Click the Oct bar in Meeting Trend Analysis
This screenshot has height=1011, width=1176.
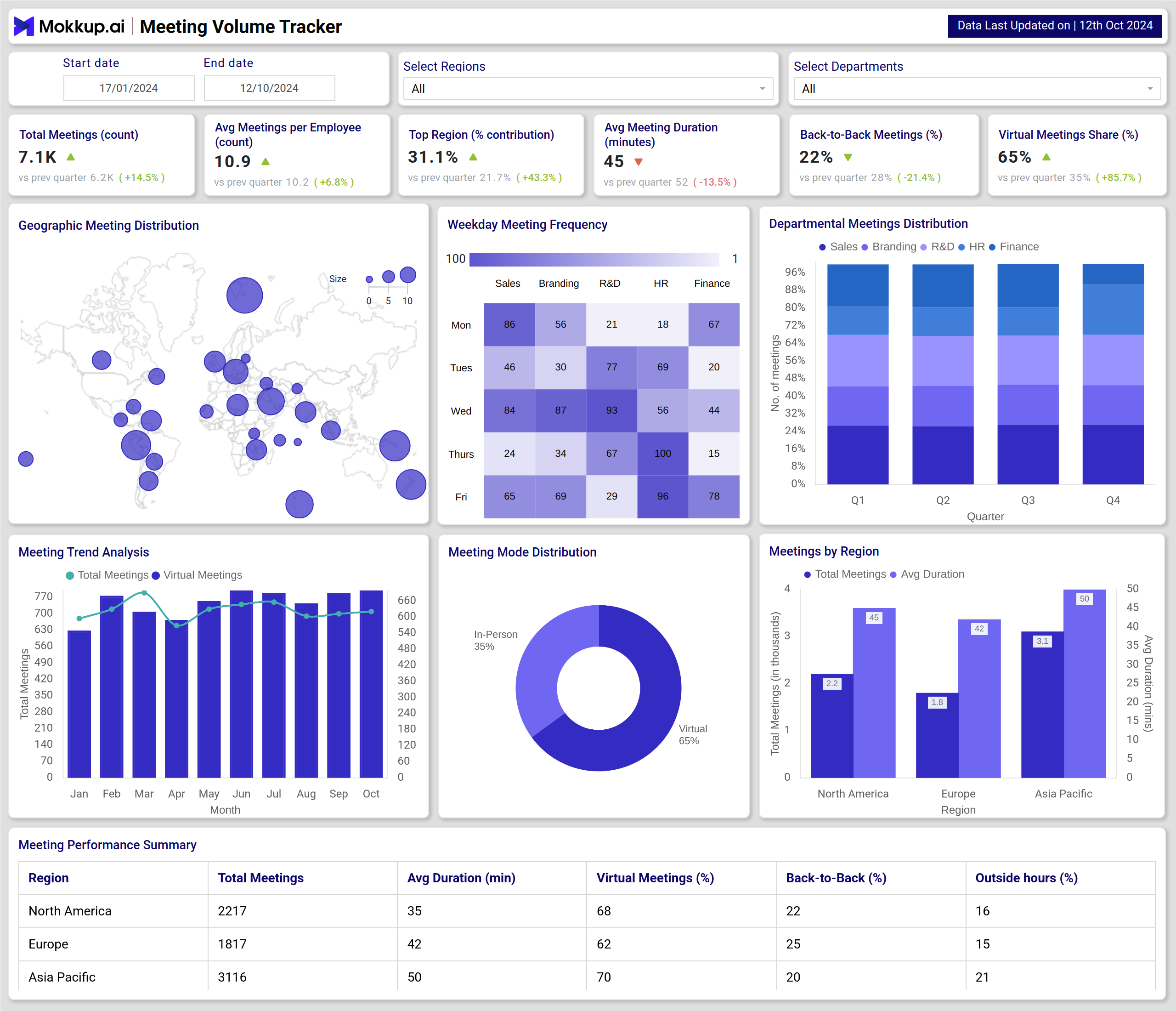[371, 684]
